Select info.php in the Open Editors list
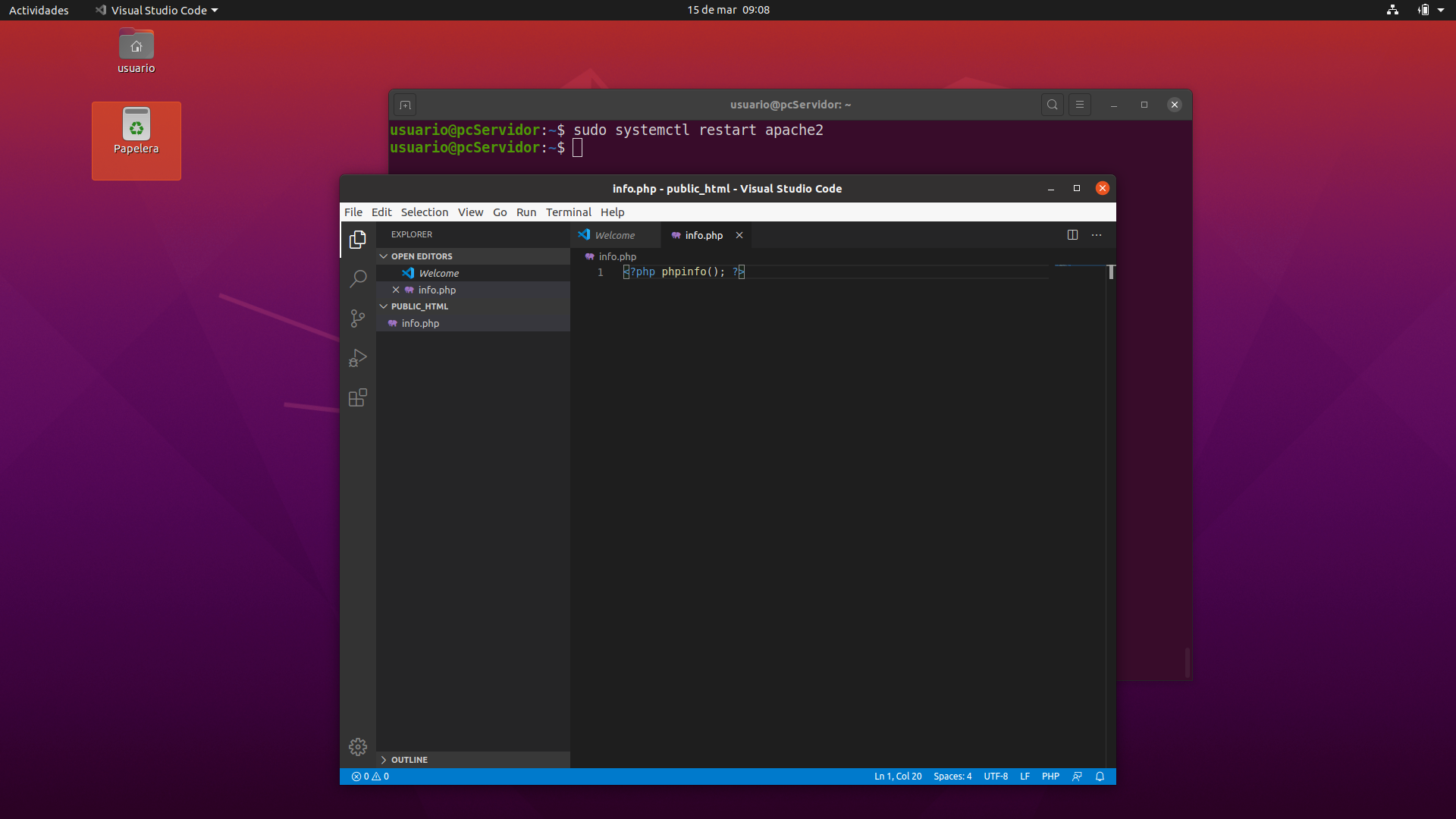1456x819 pixels. [472, 290]
